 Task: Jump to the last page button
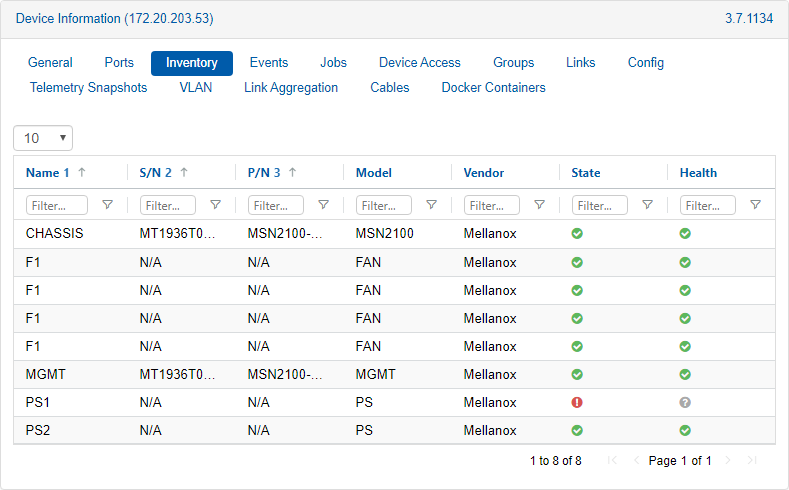point(752,461)
